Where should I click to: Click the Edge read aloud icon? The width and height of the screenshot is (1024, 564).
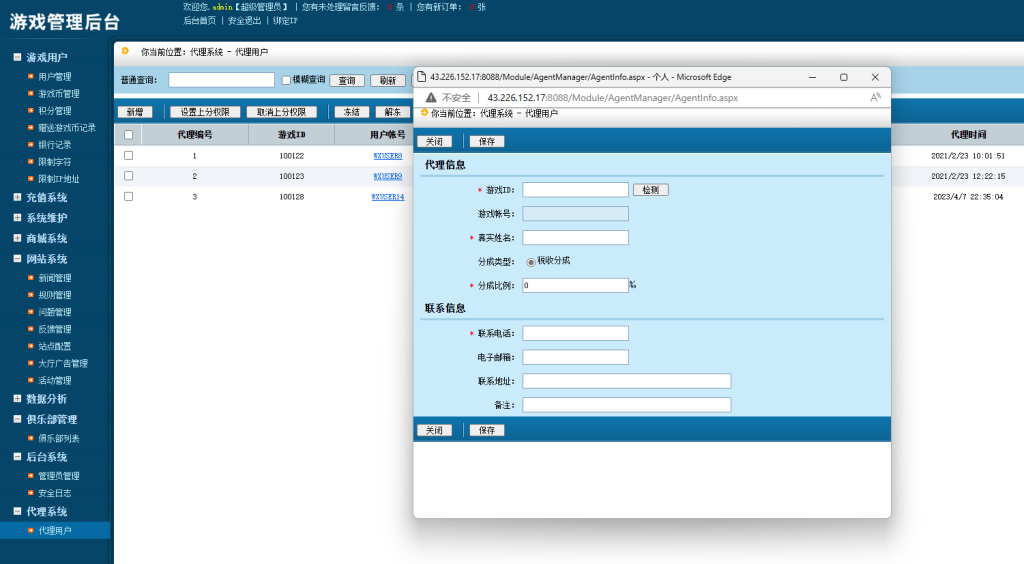tap(875, 97)
